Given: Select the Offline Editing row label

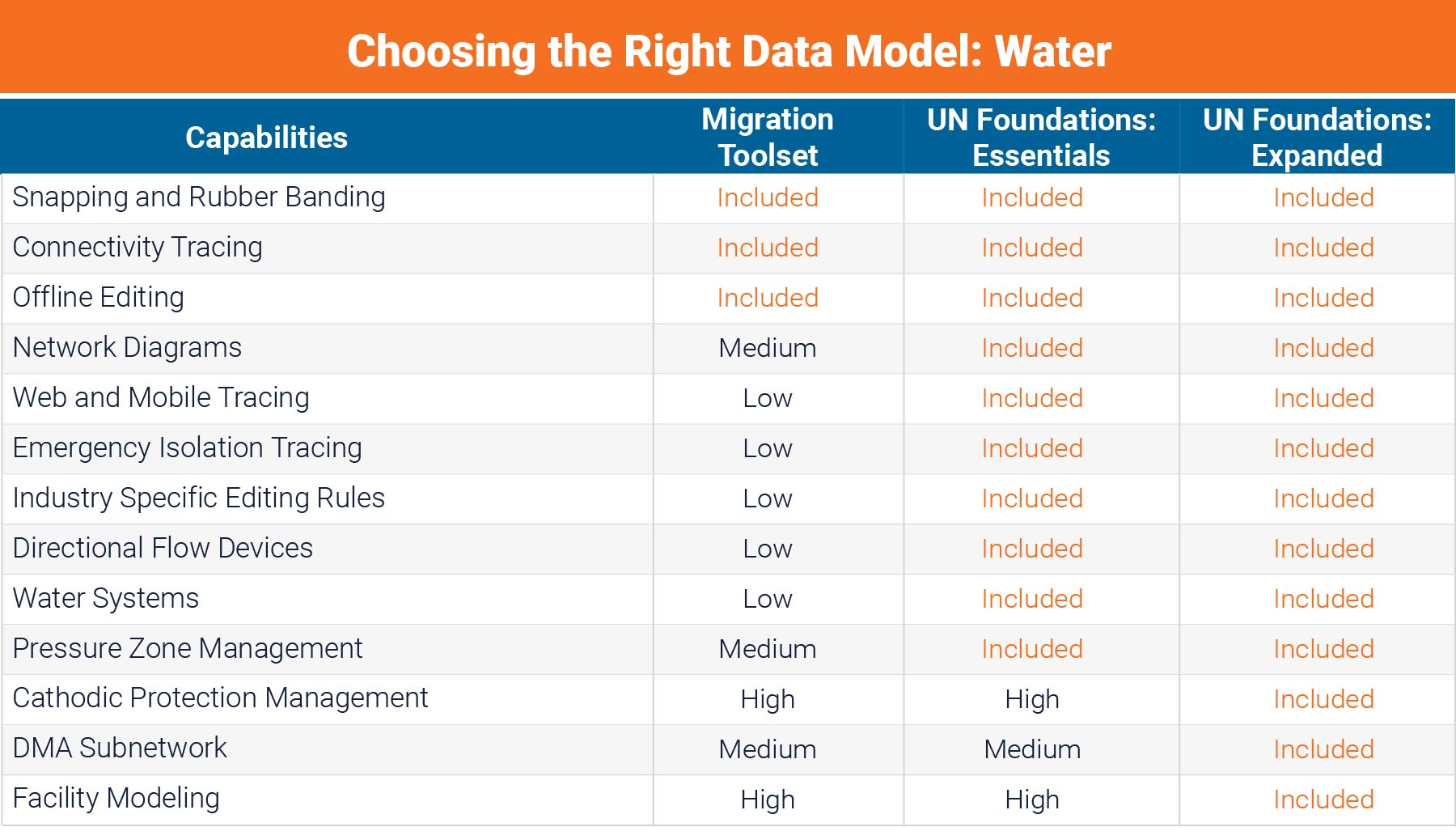Looking at the screenshot, I should pos(99,298).
